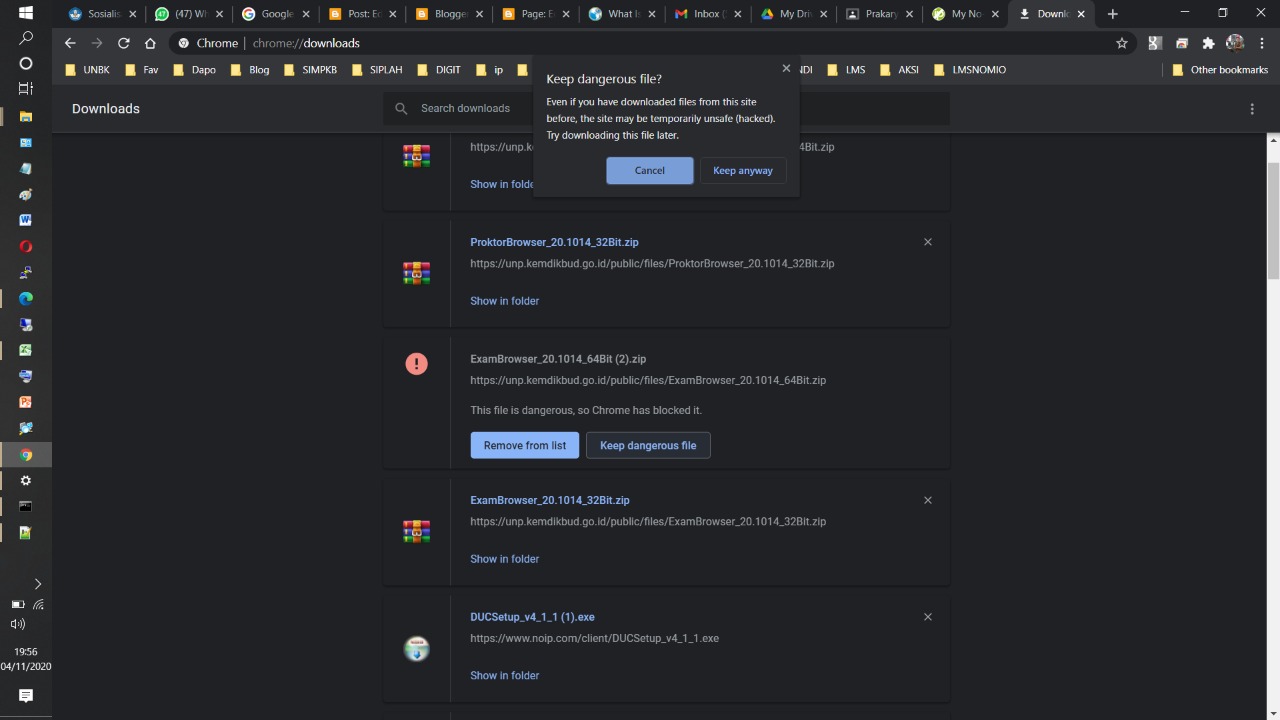1280x720 pixels.
Task: Show ExamBrowser 32Bit zip in folder
Action: pyautogui.click(x=505, y=559)
